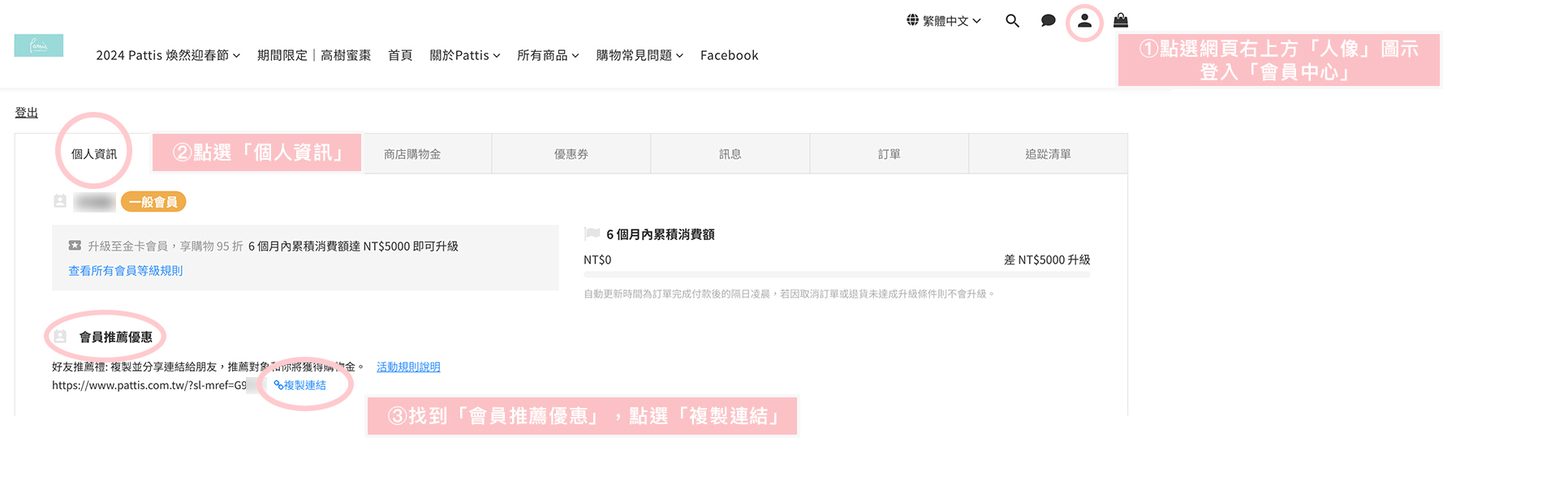The height and width of the screenshot is (489, 1568).
Task: Open 活動規則說明 link
Action: coord(408,367)
